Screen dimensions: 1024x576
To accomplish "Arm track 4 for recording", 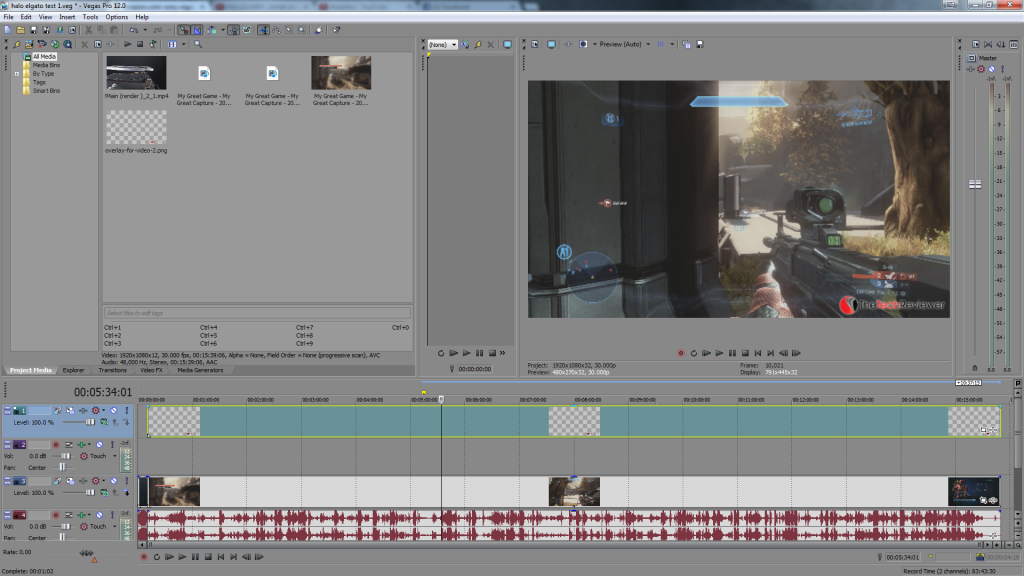I will 57,515.
